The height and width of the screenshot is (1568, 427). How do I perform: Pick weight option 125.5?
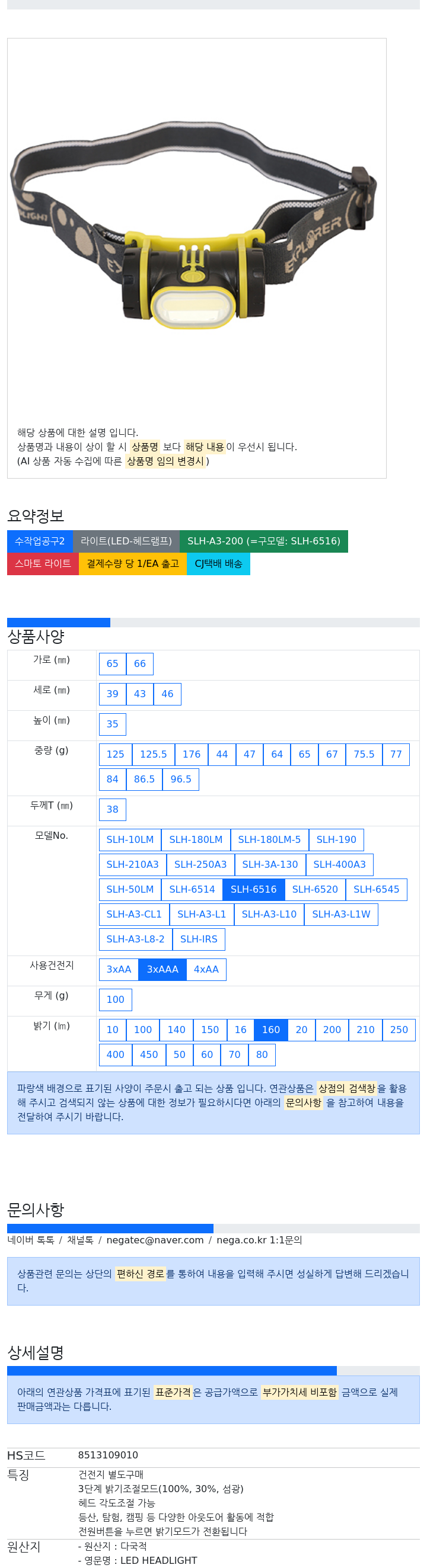(x=154, y=754)
